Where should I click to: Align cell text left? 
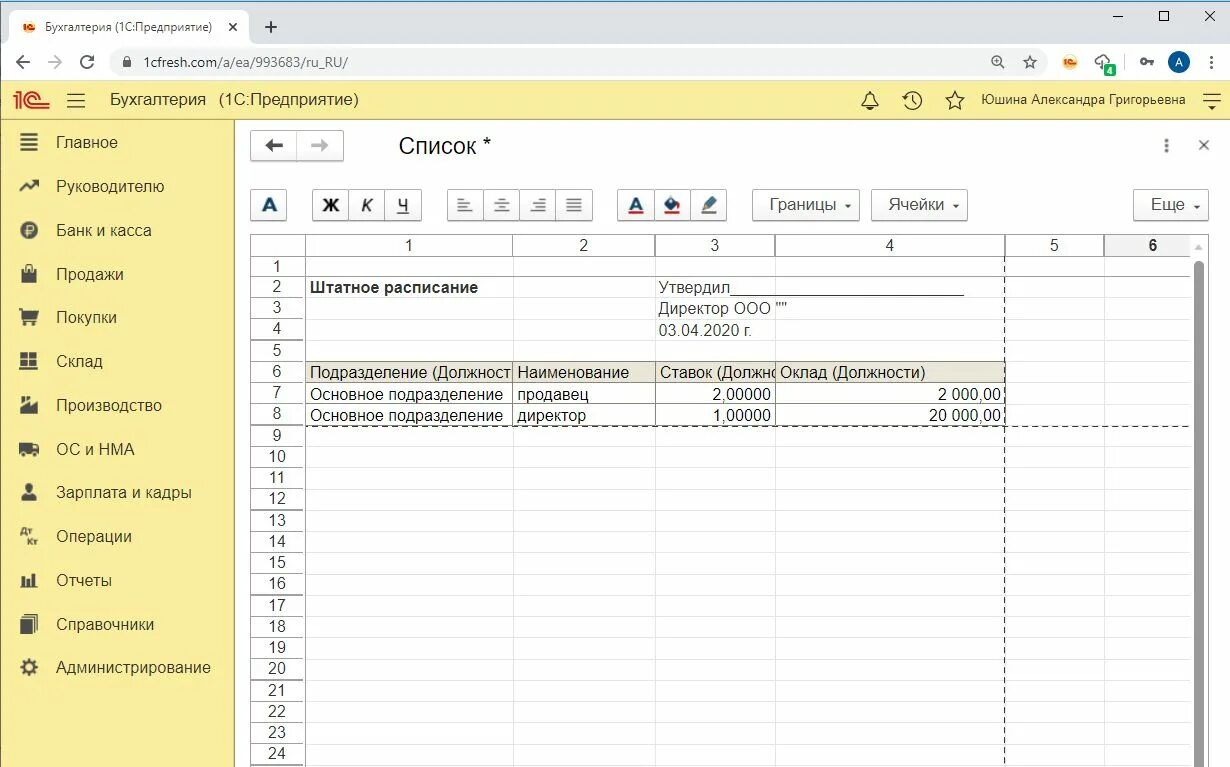465,205
